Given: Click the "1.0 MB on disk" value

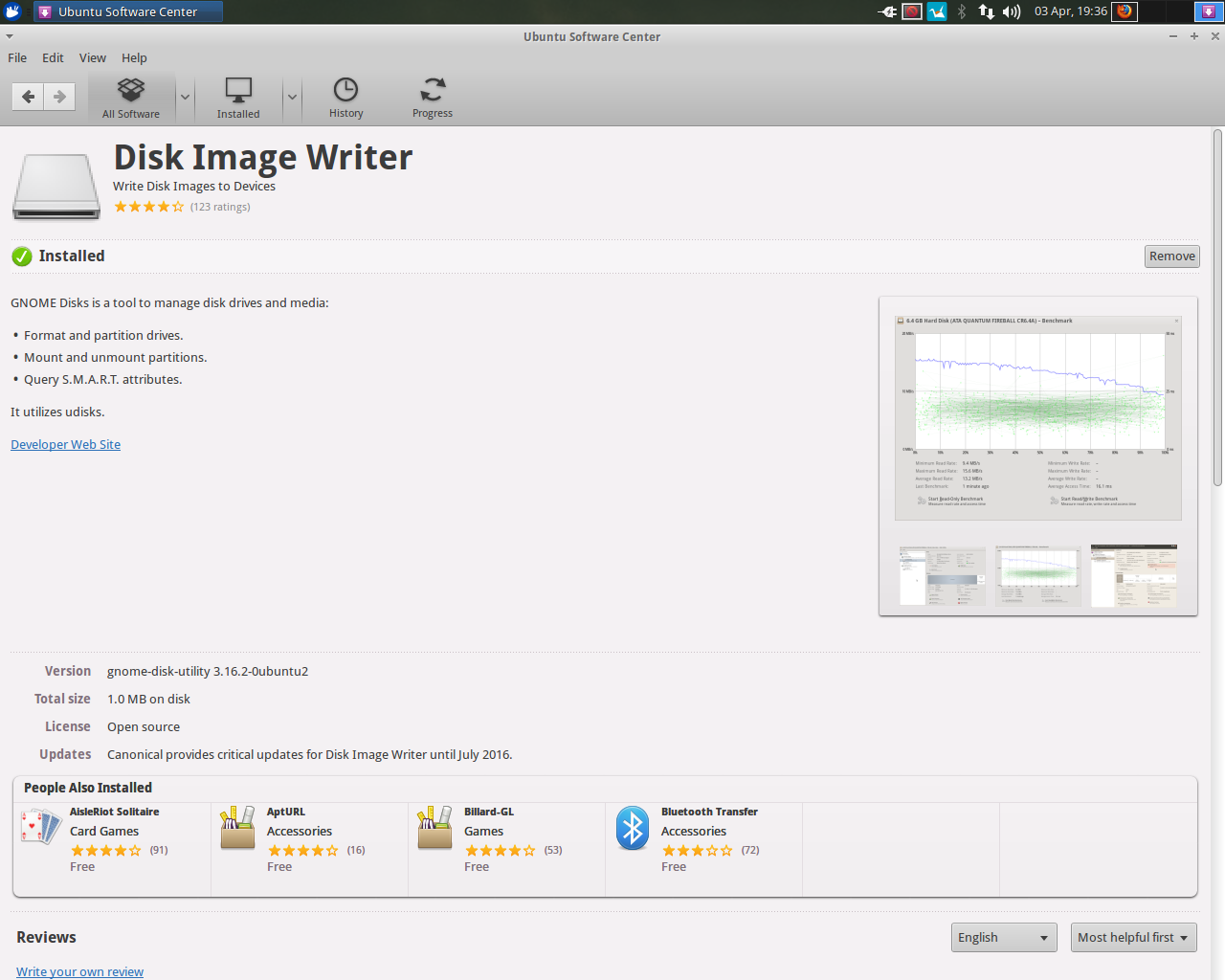Looking at the screenshot, I should click(x=148, y=699).
